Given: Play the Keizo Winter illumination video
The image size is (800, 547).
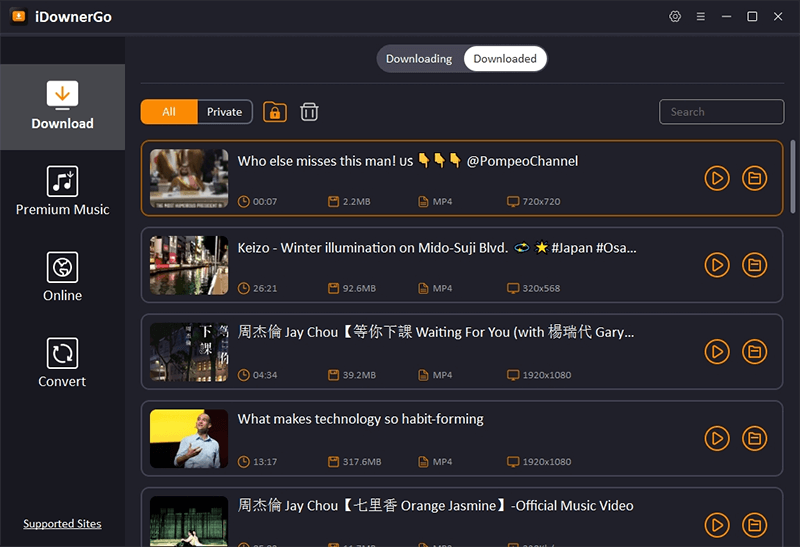Looking at the screenshot, I should [x=717, y=265].
